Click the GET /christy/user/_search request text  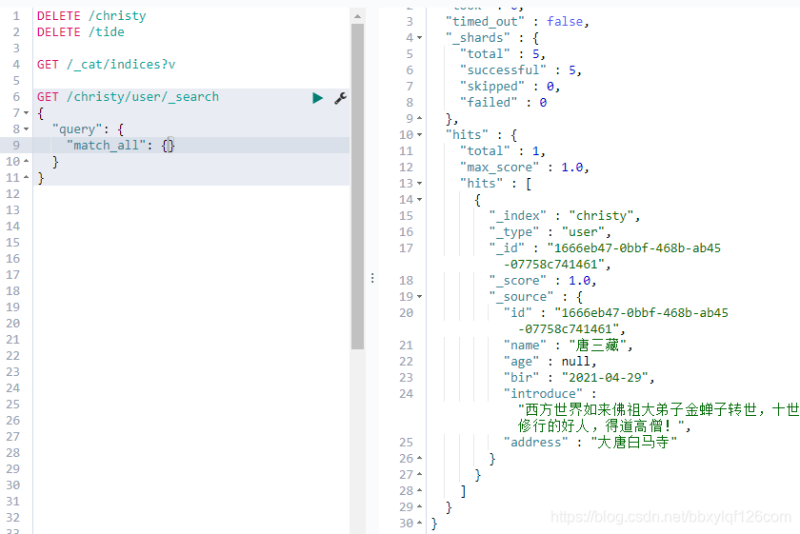128,97
